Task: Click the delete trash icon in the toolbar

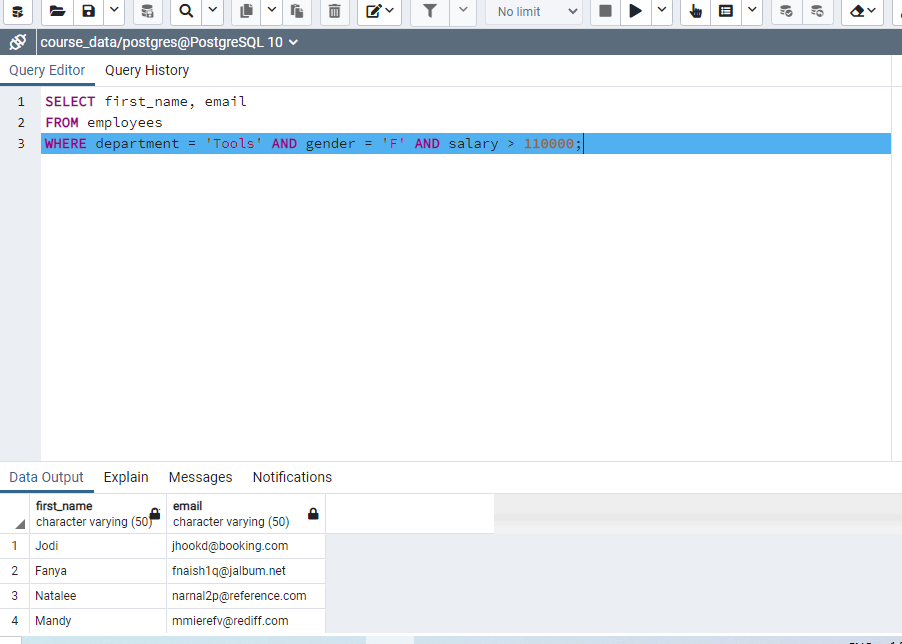Action: coord(333,12)
